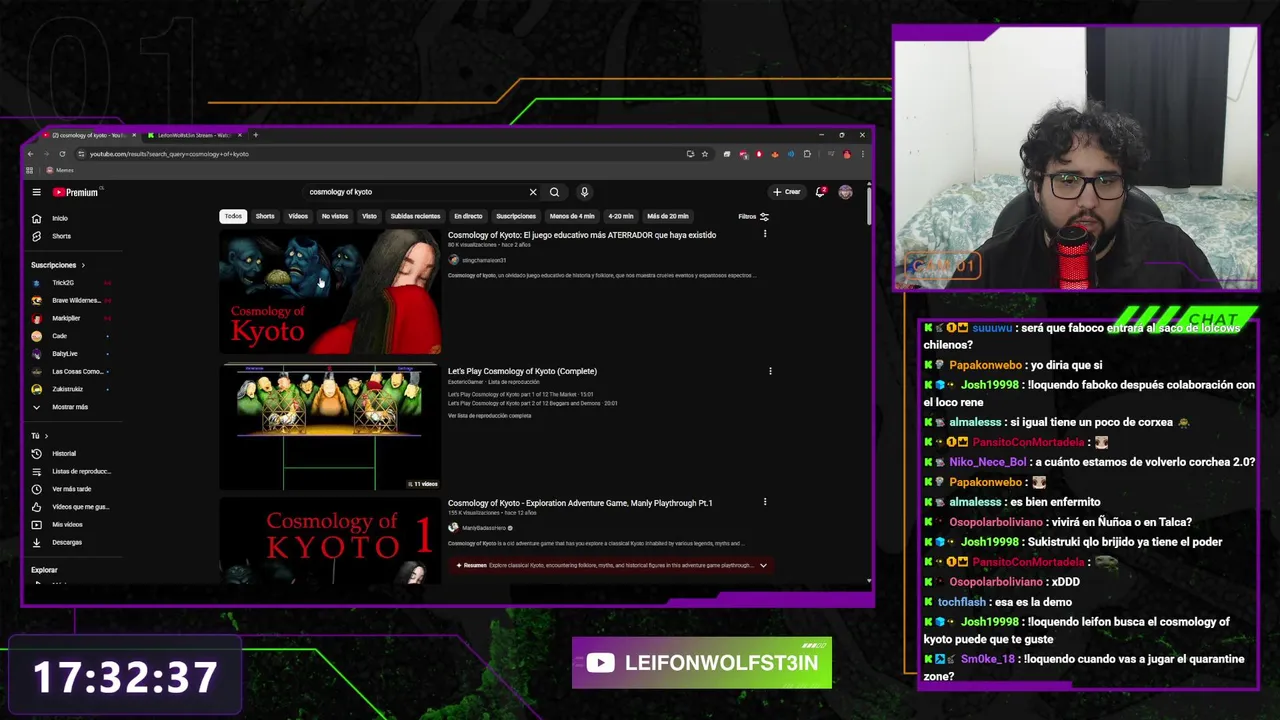Click the browser back arrow
The width and height of the screenshot is (1280, 720).
pyautogui.click(x=30, y=154)
